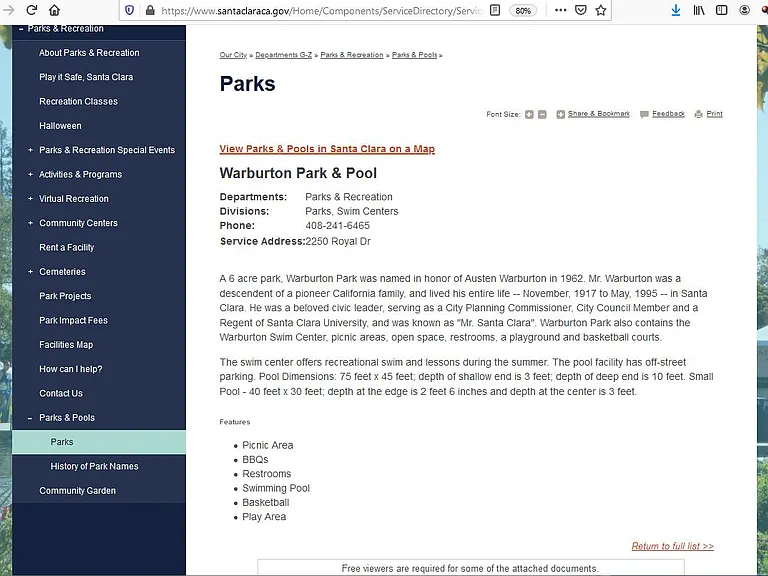Screen dimensions: 768x576
Task: Expand the Cemeteries menu item
Action: coord(30,271)
